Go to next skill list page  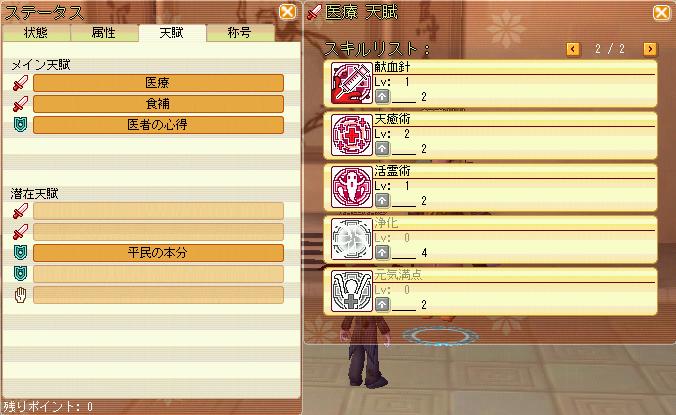(650, 49)
